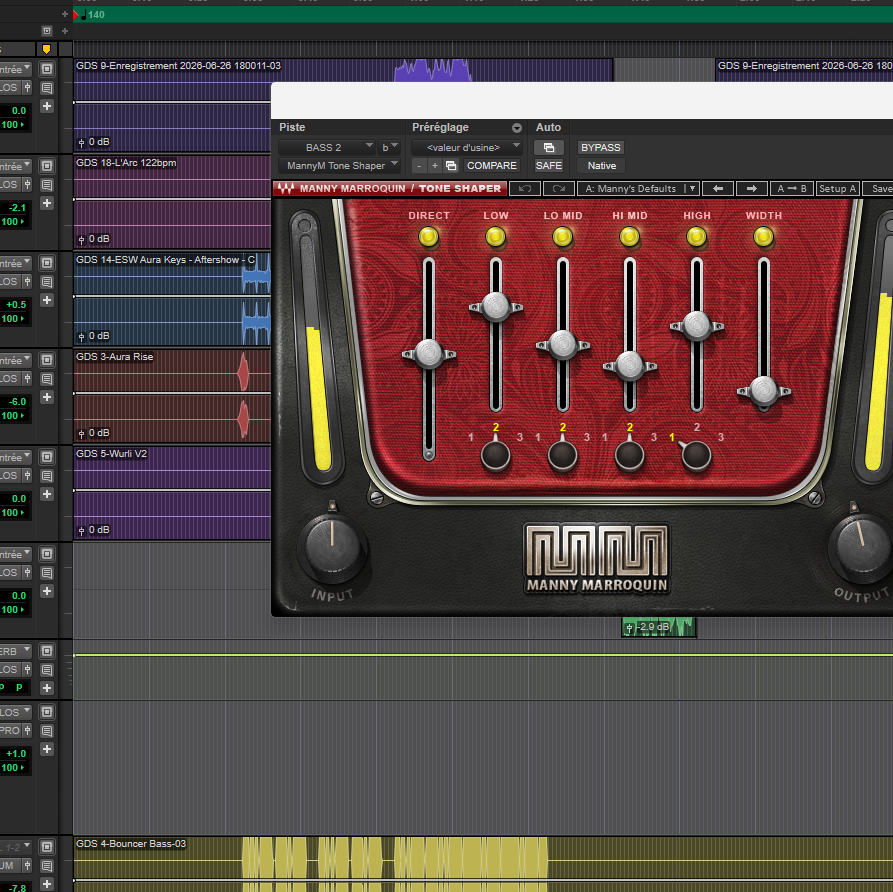This screenshot has width=893, height=892.
Task: Open the Setup A menu
Action: (x=837, y=189)
